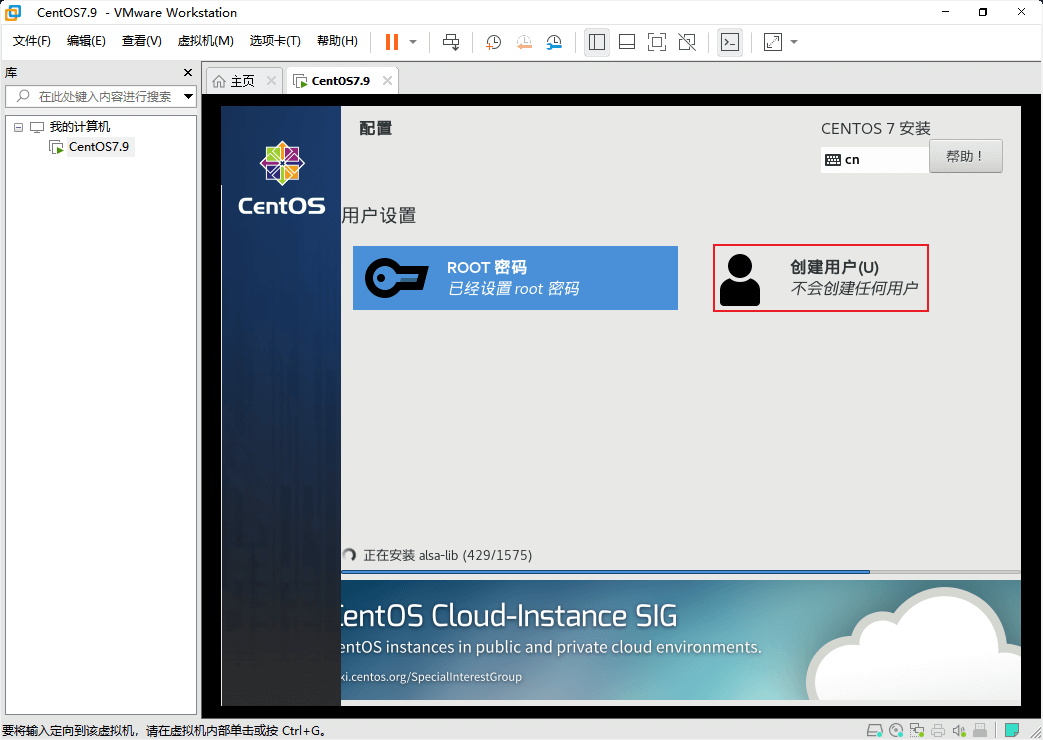This screenshot has height=740, width=1043.
Task: Click the revert to snapshot icon
Action: (524, 42)
